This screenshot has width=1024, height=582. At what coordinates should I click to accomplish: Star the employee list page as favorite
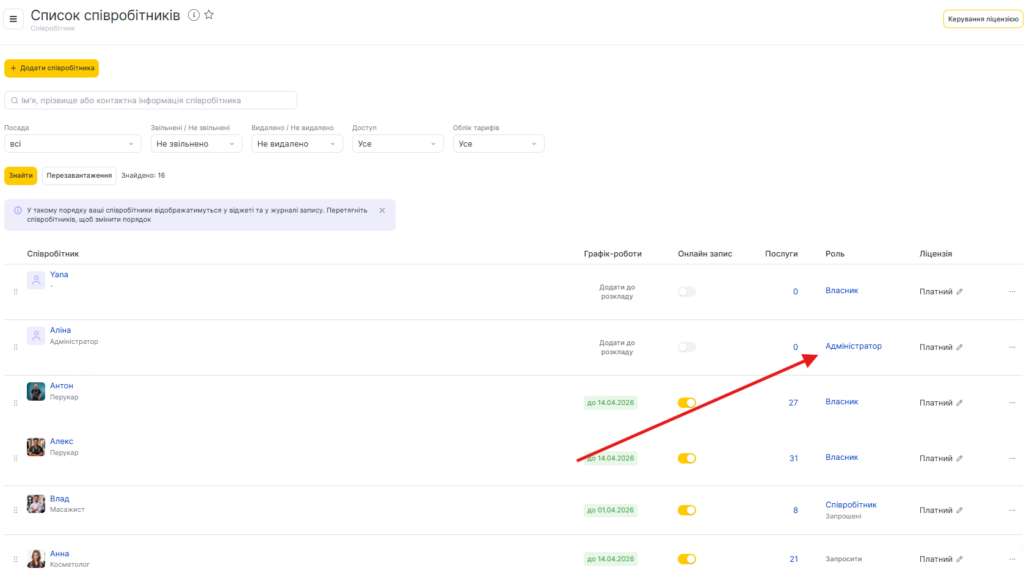209,15
